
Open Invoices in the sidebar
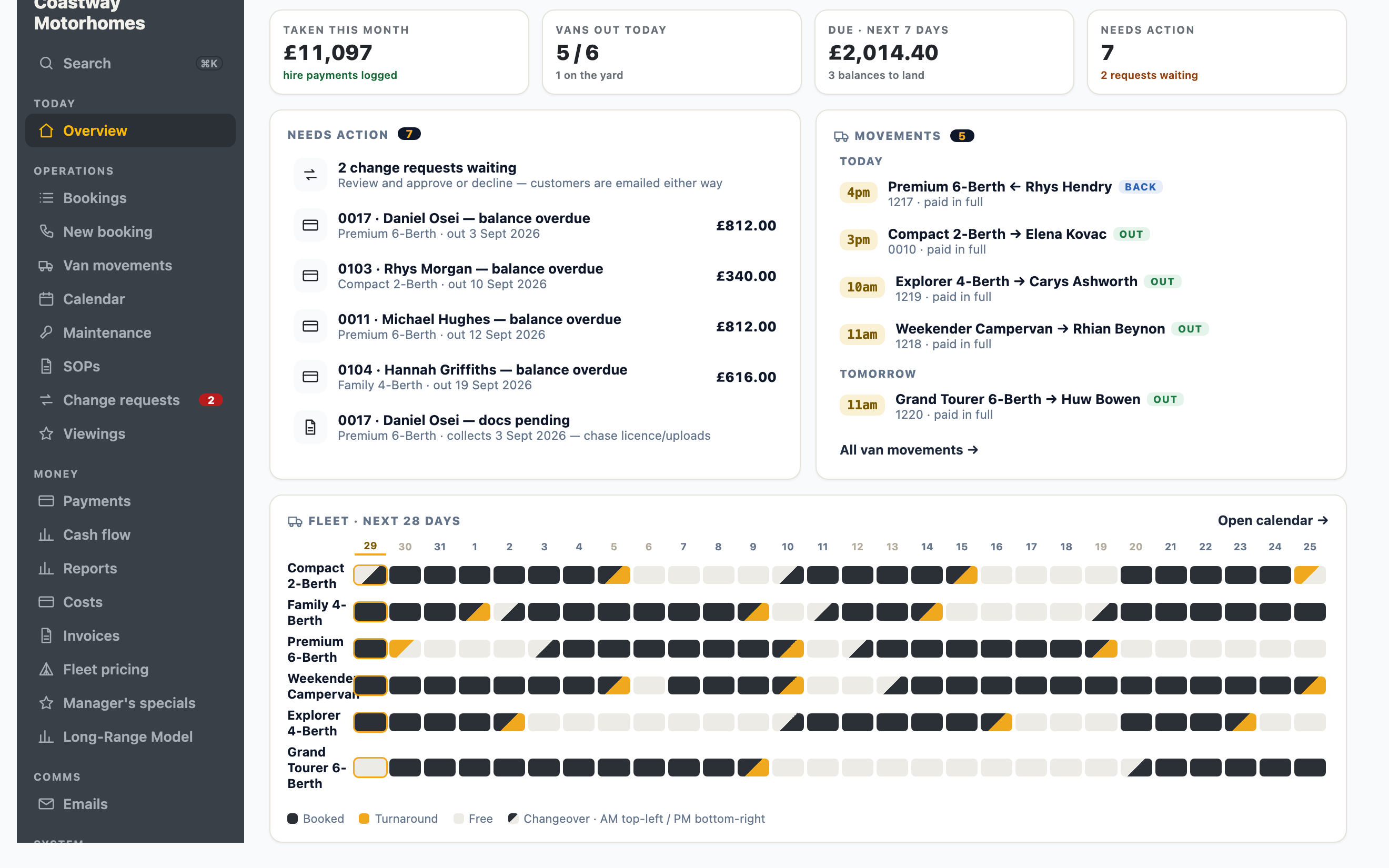(130, 635)
